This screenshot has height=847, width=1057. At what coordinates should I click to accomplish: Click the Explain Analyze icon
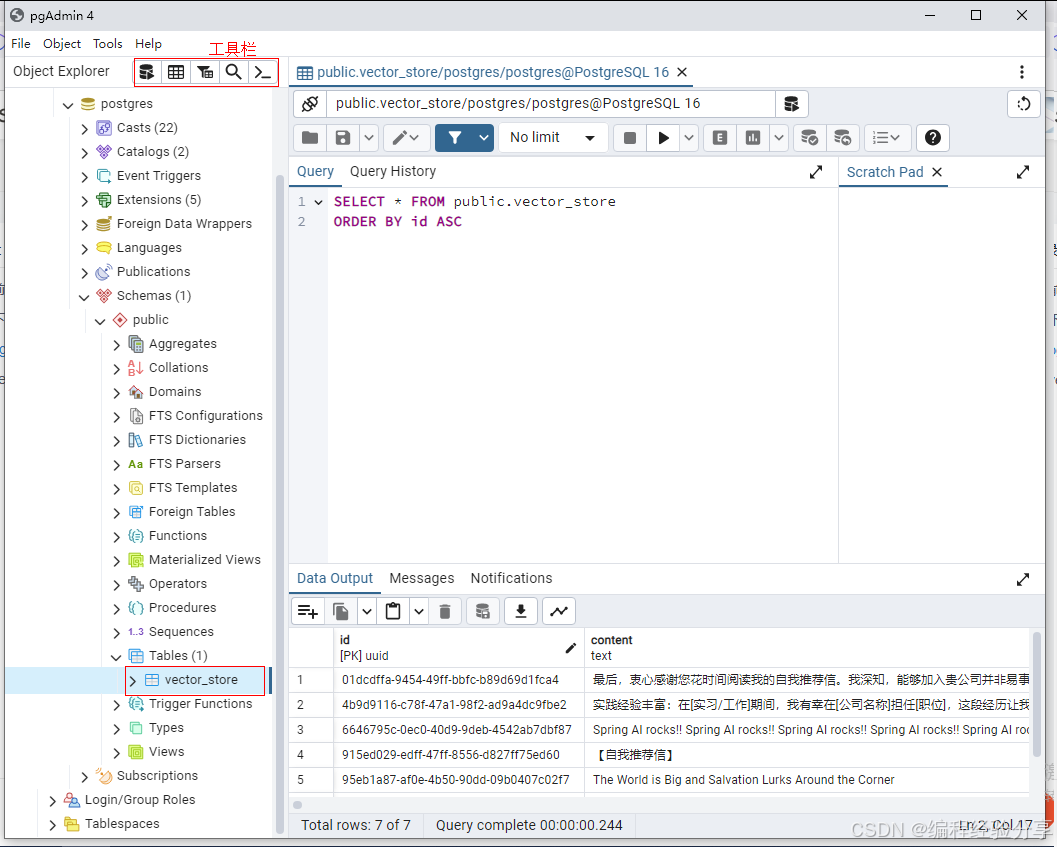[x=751, y=138]
